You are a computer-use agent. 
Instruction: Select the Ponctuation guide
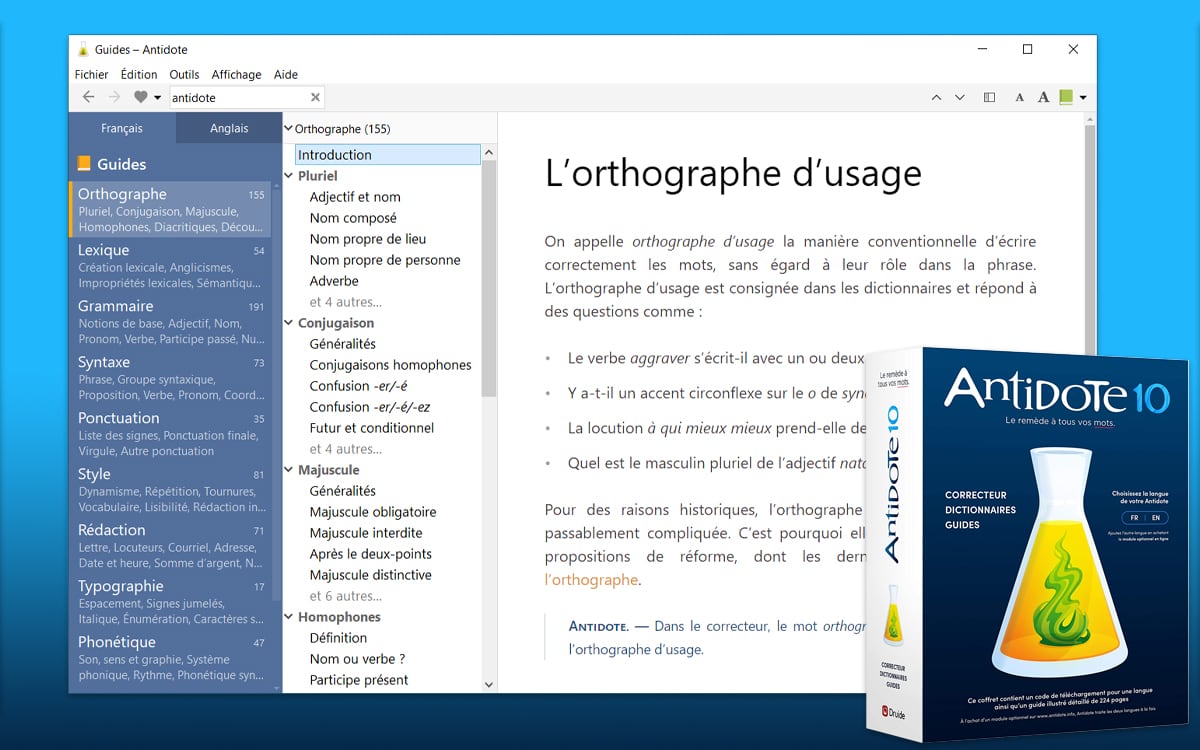[170, 434]
